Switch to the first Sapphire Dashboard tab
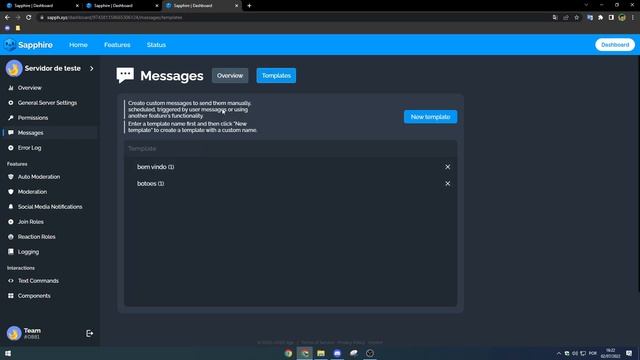Screen dimensions: 640x360 pyautogui.click(x=42, y=6)
